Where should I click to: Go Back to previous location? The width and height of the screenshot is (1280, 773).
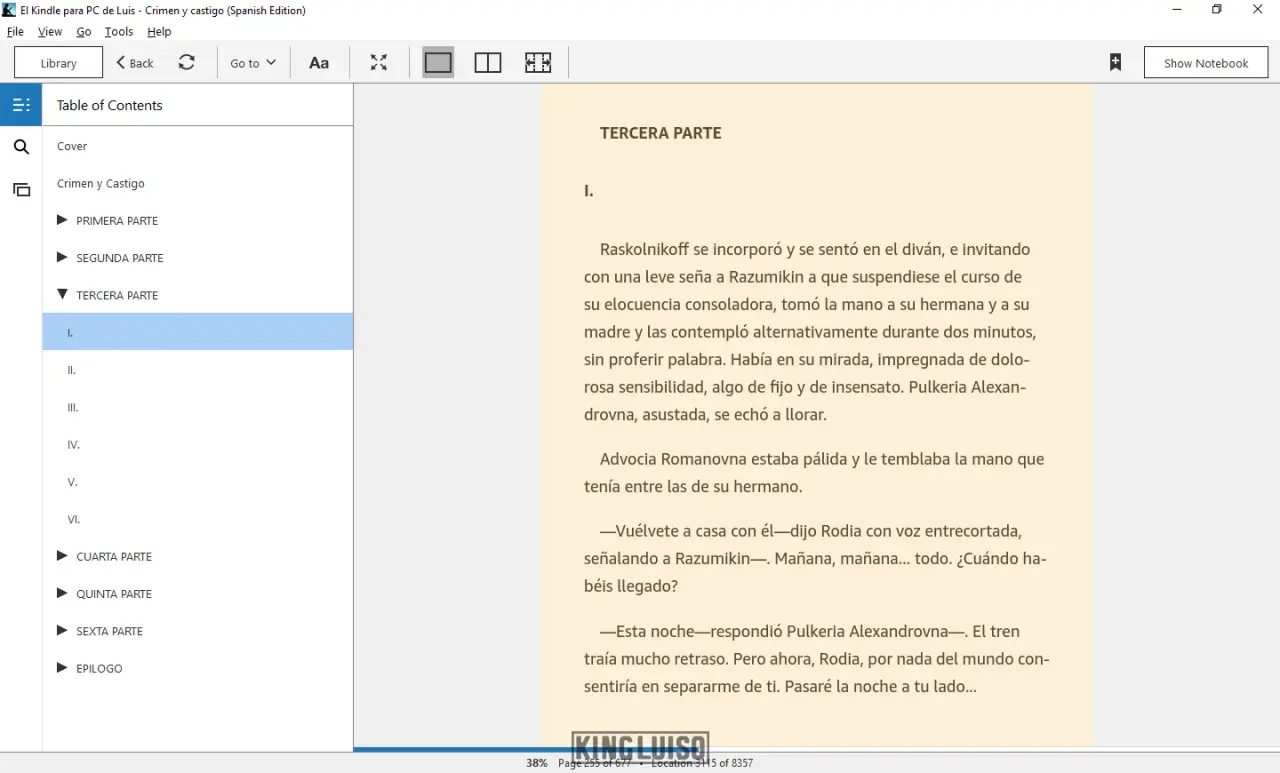click(135, 63)
